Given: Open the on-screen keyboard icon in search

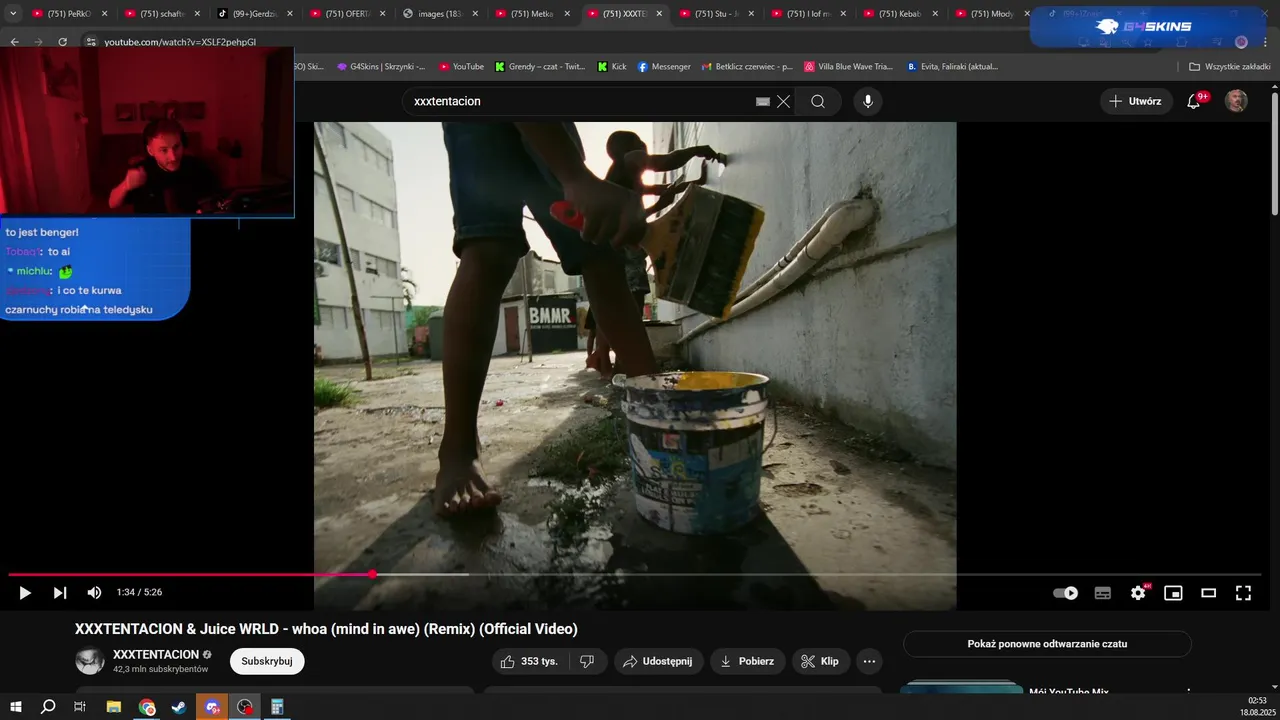Looking at the screenshot, I should (763, 101).
